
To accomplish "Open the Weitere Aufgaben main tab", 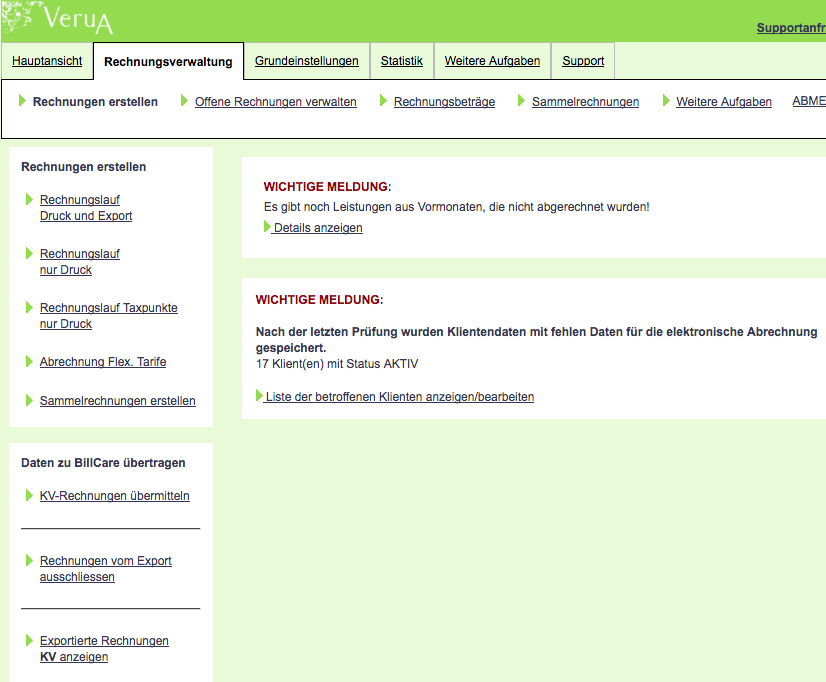I will click(x=492, y=61).
